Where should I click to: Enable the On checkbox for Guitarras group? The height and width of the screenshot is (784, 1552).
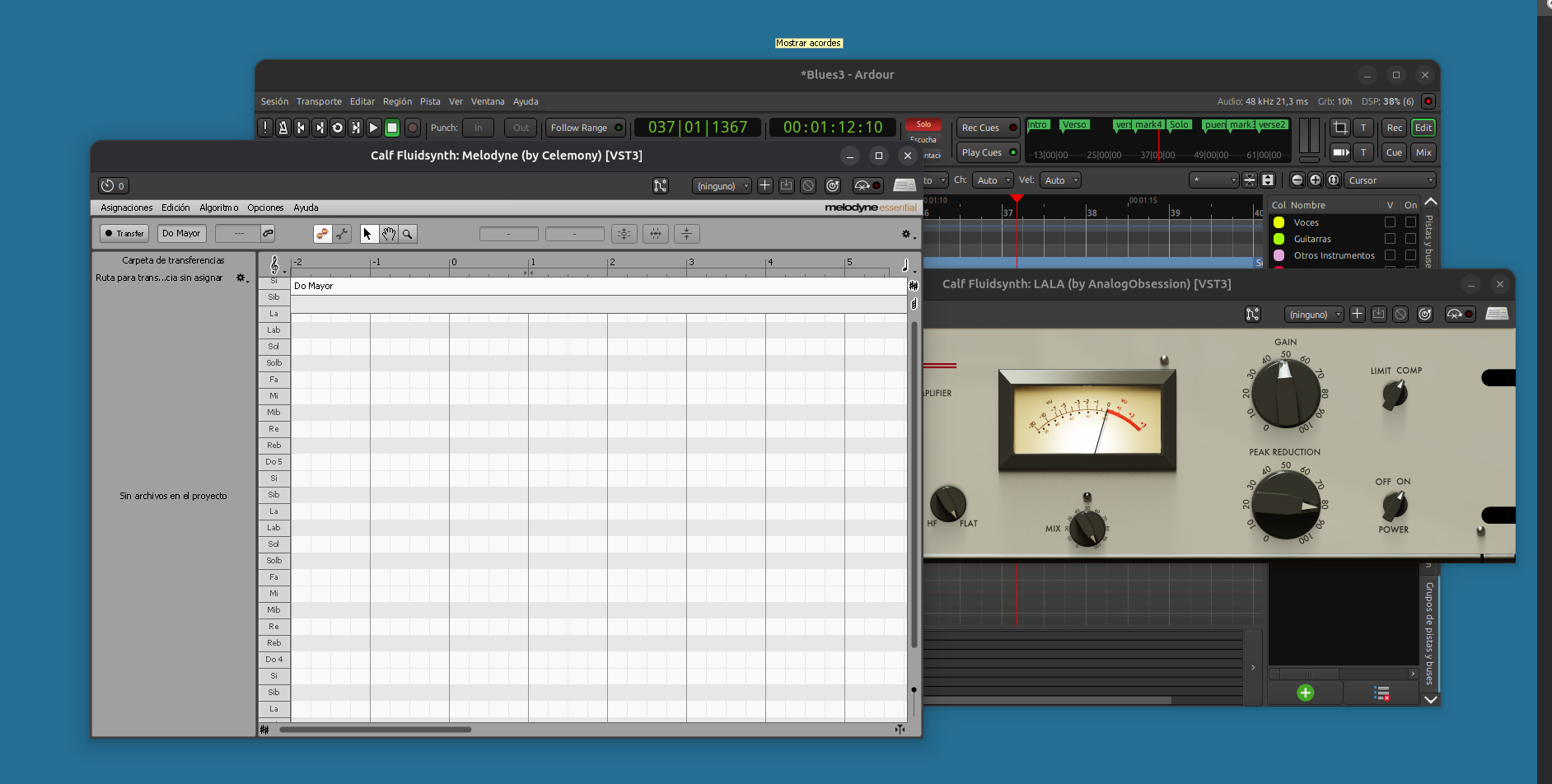[x=1410, y=239]
